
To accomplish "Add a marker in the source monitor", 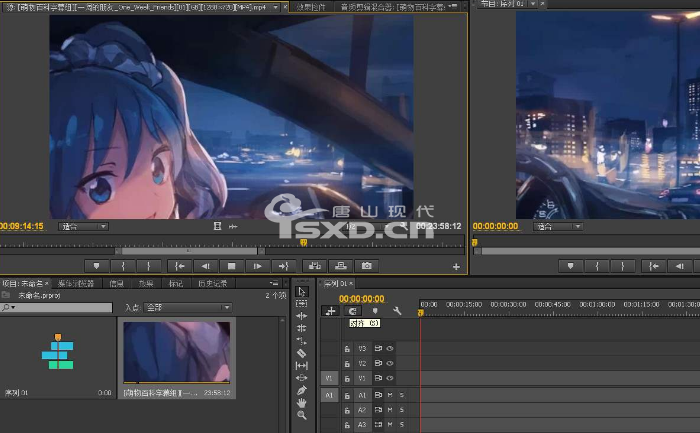I will click(x=96, y=266).
